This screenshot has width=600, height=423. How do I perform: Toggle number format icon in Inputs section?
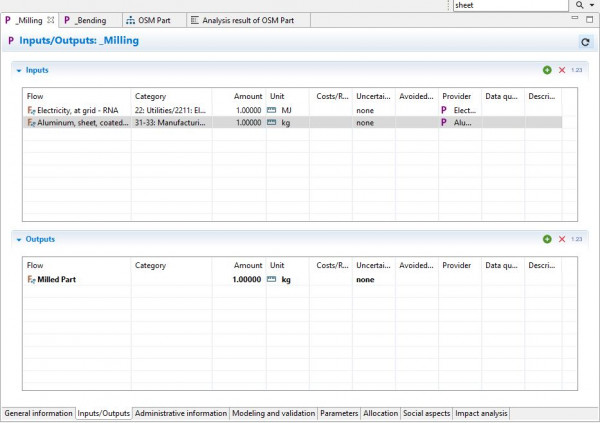pyautogui.click(x=576, y=70)
